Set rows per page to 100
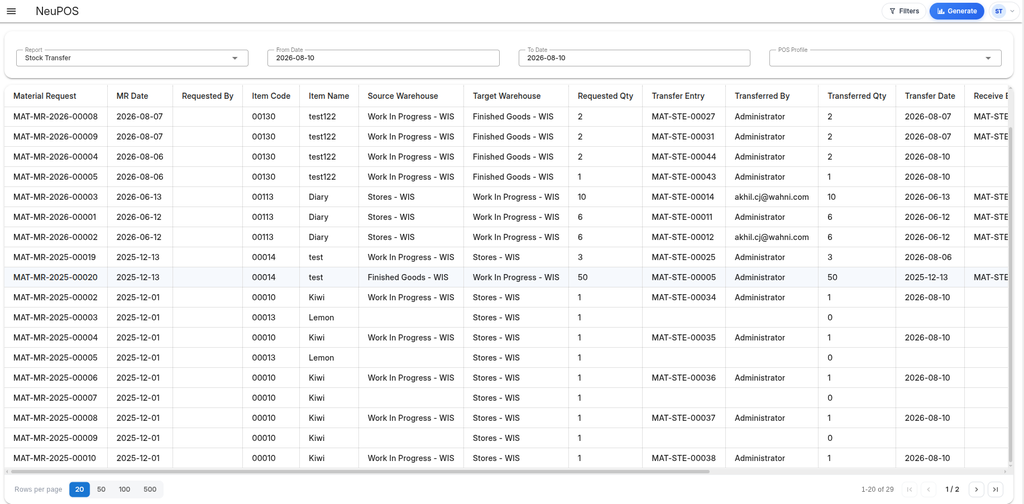Screen dimensions: 1024x504 click(x=125, y=489)
